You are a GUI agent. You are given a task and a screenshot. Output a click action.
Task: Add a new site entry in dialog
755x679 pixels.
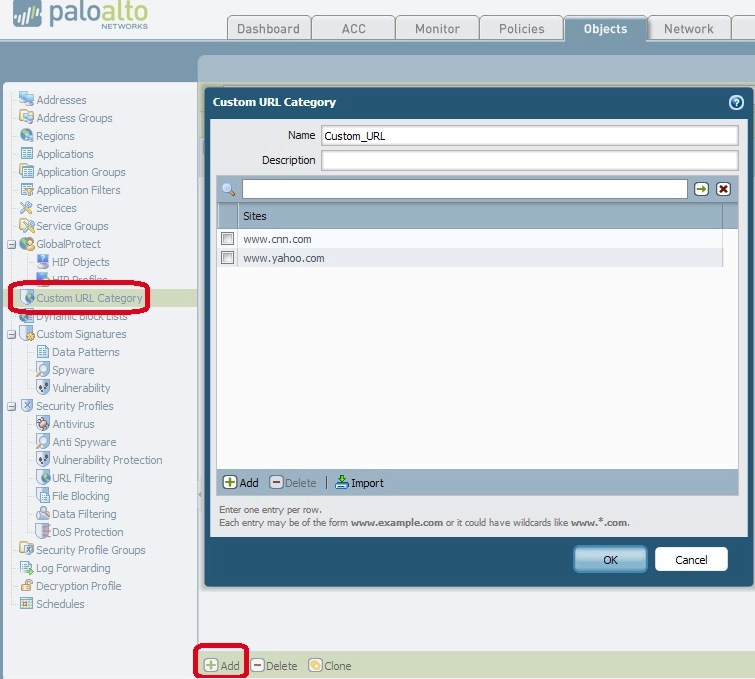tap(241, 483)
